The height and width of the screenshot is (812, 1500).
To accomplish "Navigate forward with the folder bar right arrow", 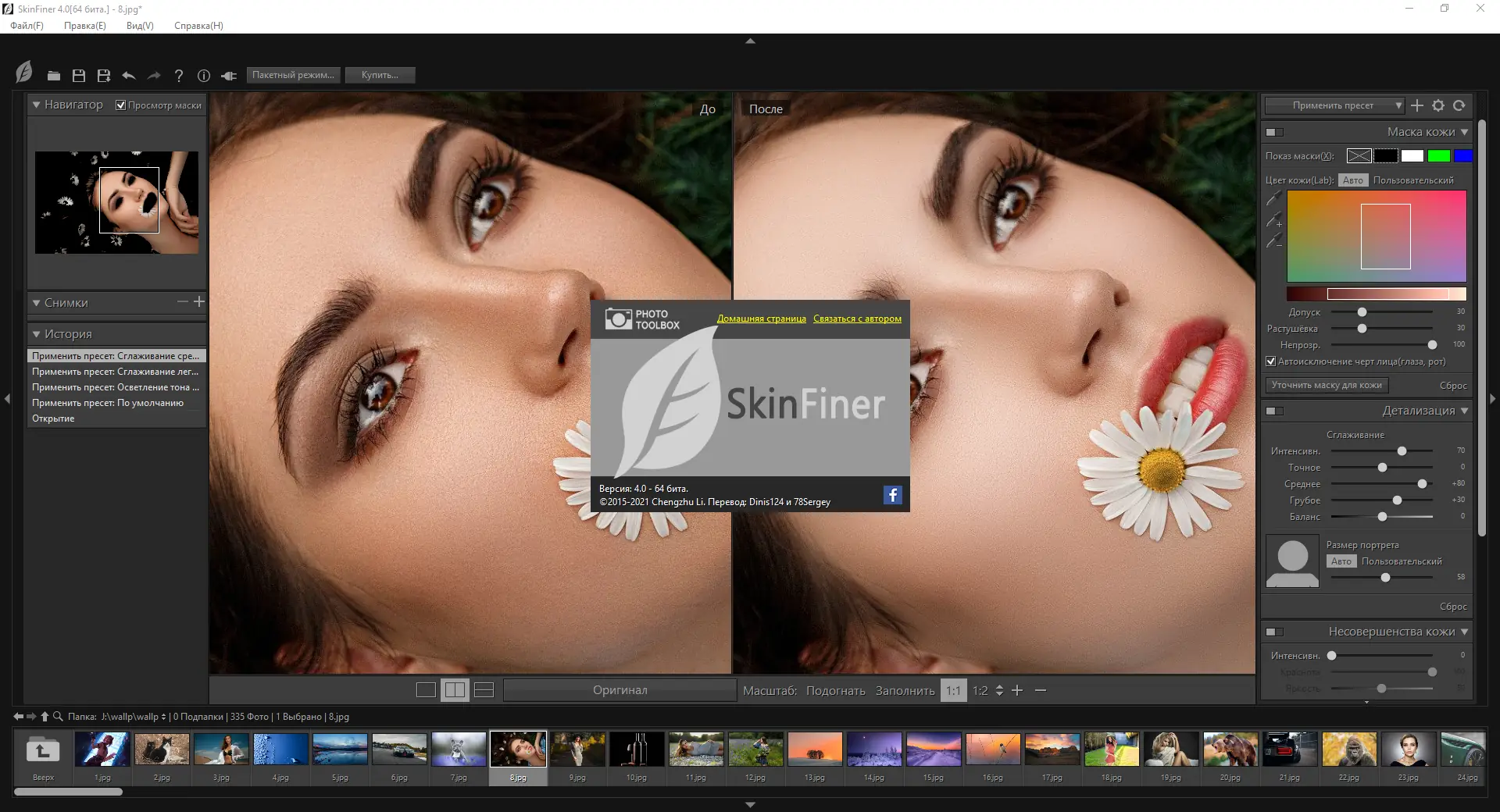I will click(x=32, y=716).
